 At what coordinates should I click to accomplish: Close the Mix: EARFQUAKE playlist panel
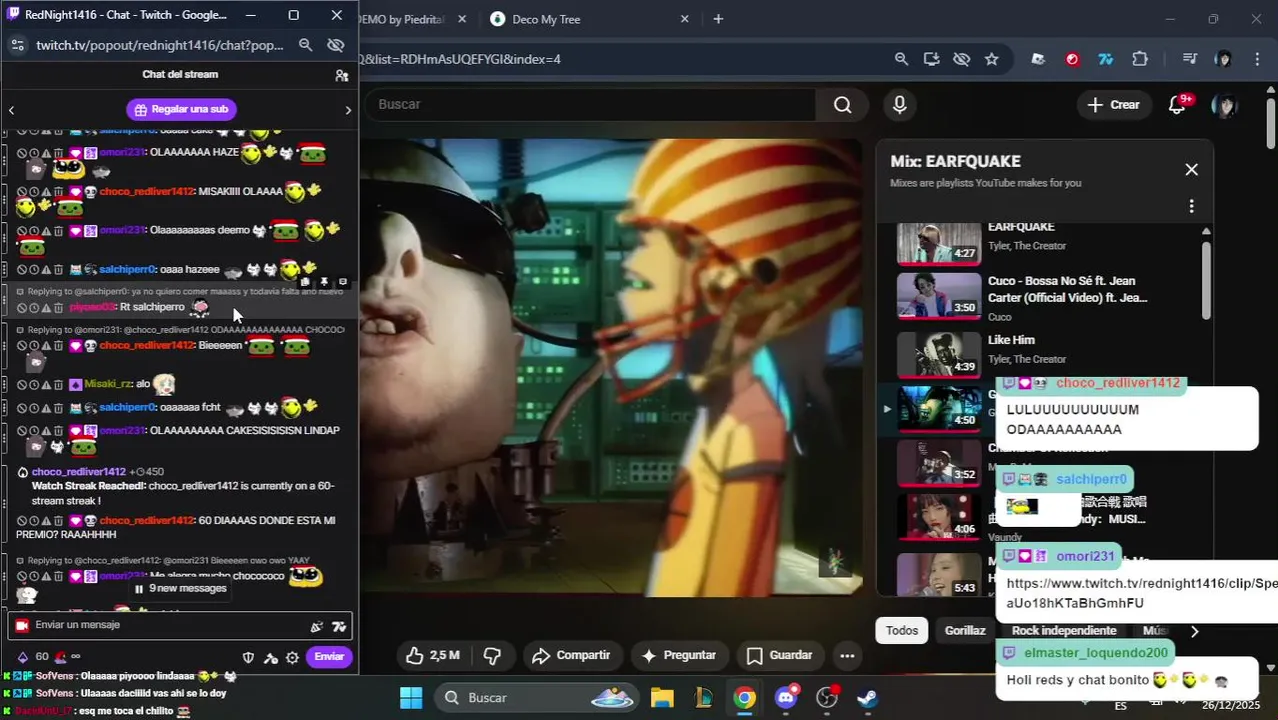point(1191,170)
